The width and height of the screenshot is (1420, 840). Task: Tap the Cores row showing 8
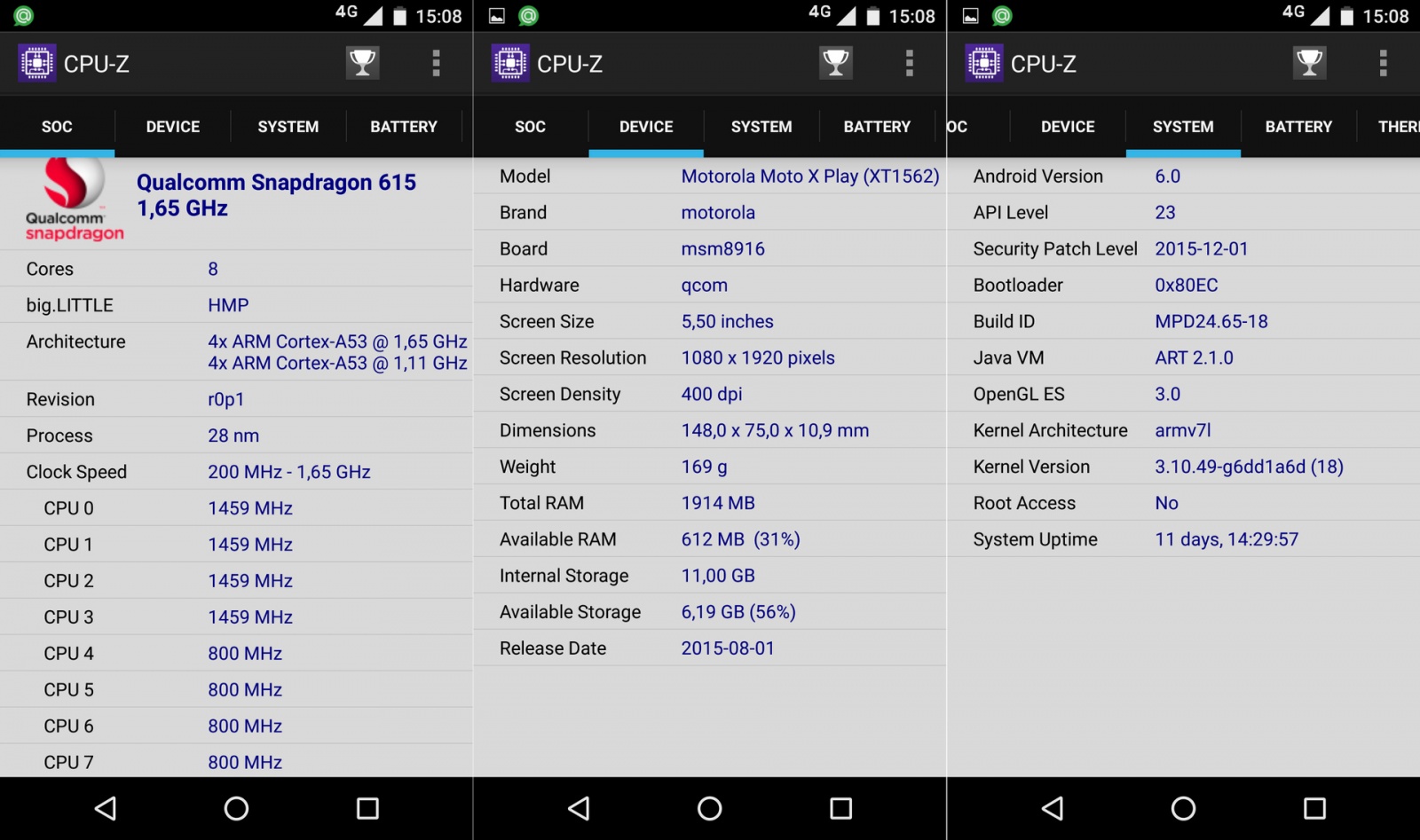pyautogui.click(x=236, y=269)
